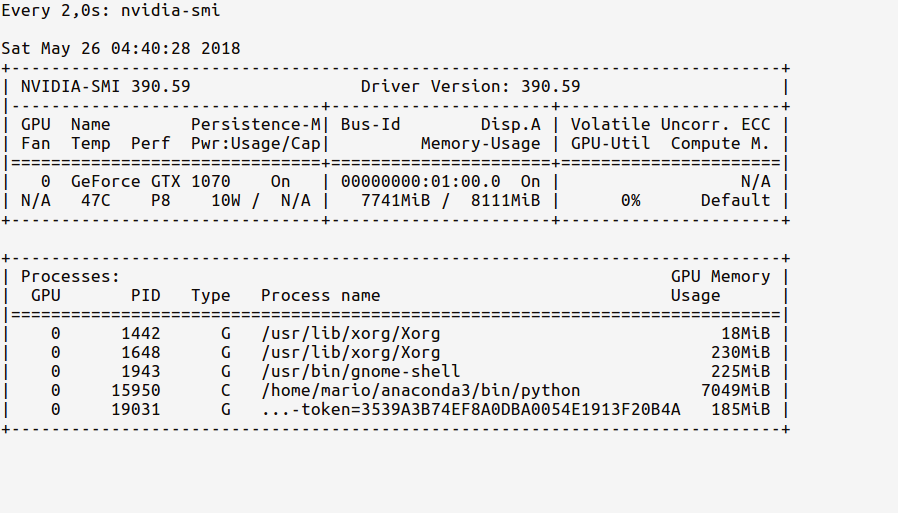Click the 'PID' column header
Viewport: 898px width, 513px height.
pos(145,295)
